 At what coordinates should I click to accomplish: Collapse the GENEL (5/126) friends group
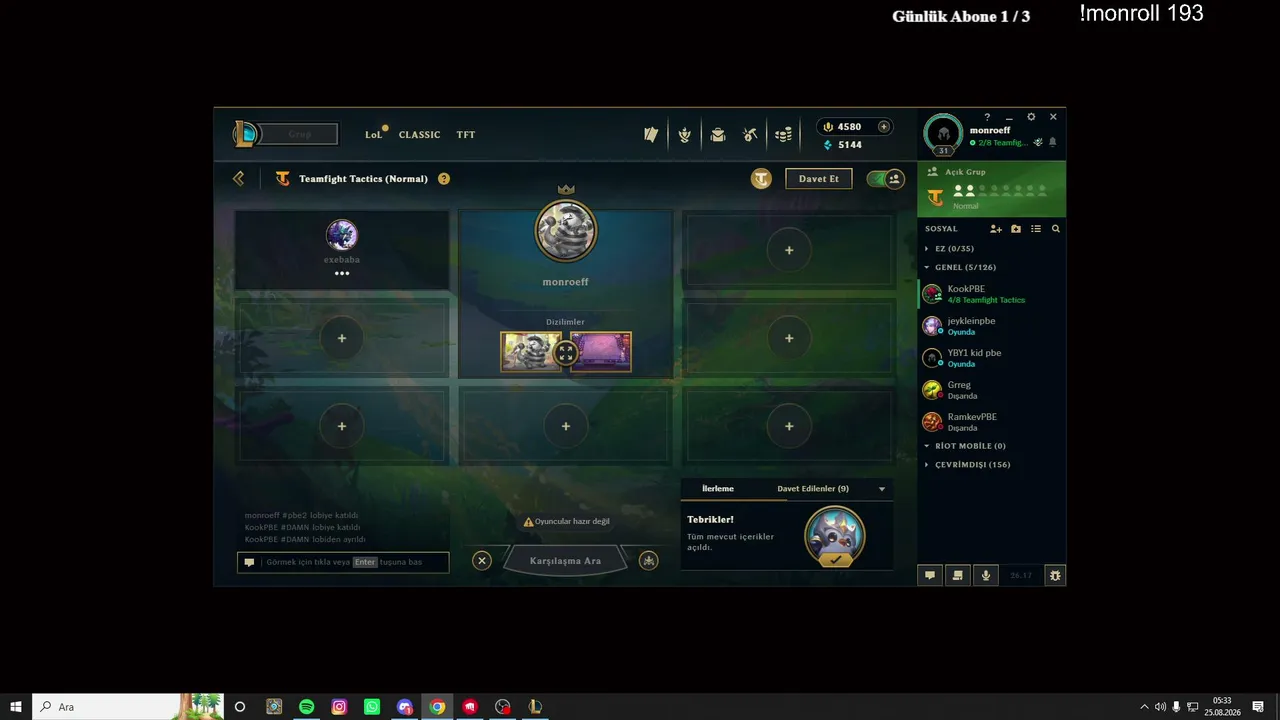pyautogui.click(x=965, y=267)
